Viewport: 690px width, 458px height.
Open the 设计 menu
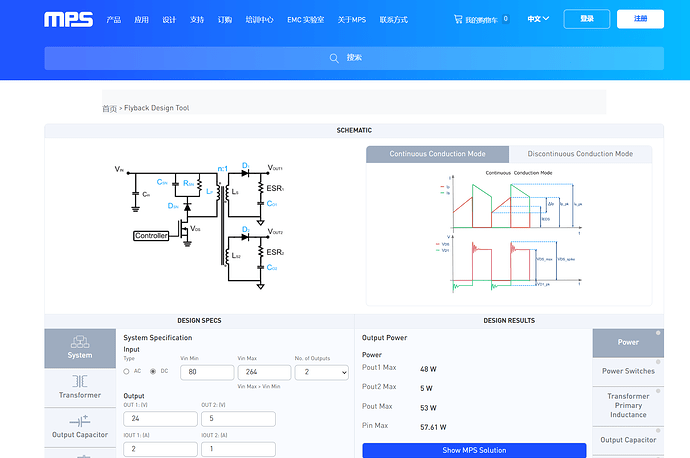pos(169,20)
